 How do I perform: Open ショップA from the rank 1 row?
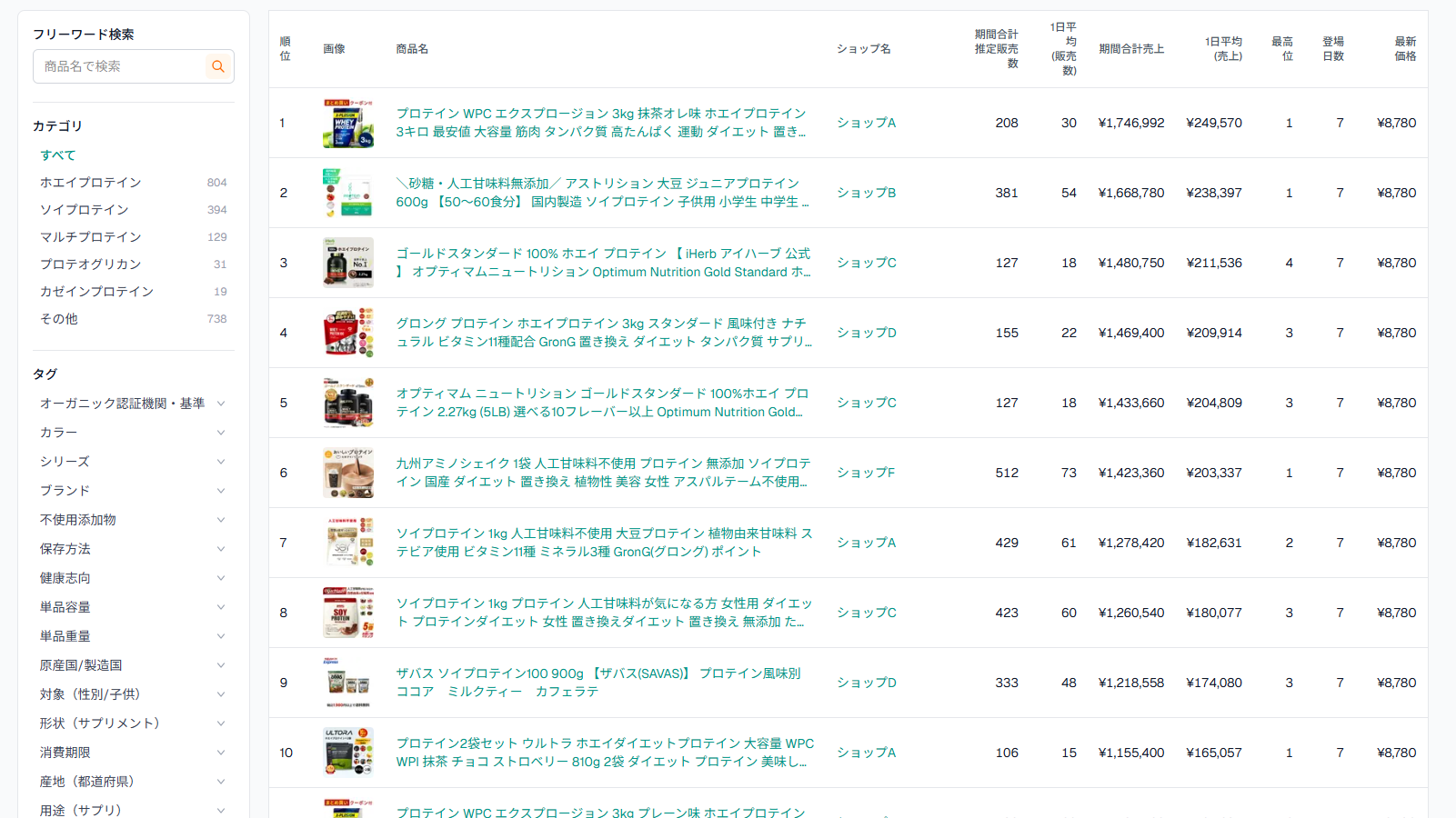point(865,123)
